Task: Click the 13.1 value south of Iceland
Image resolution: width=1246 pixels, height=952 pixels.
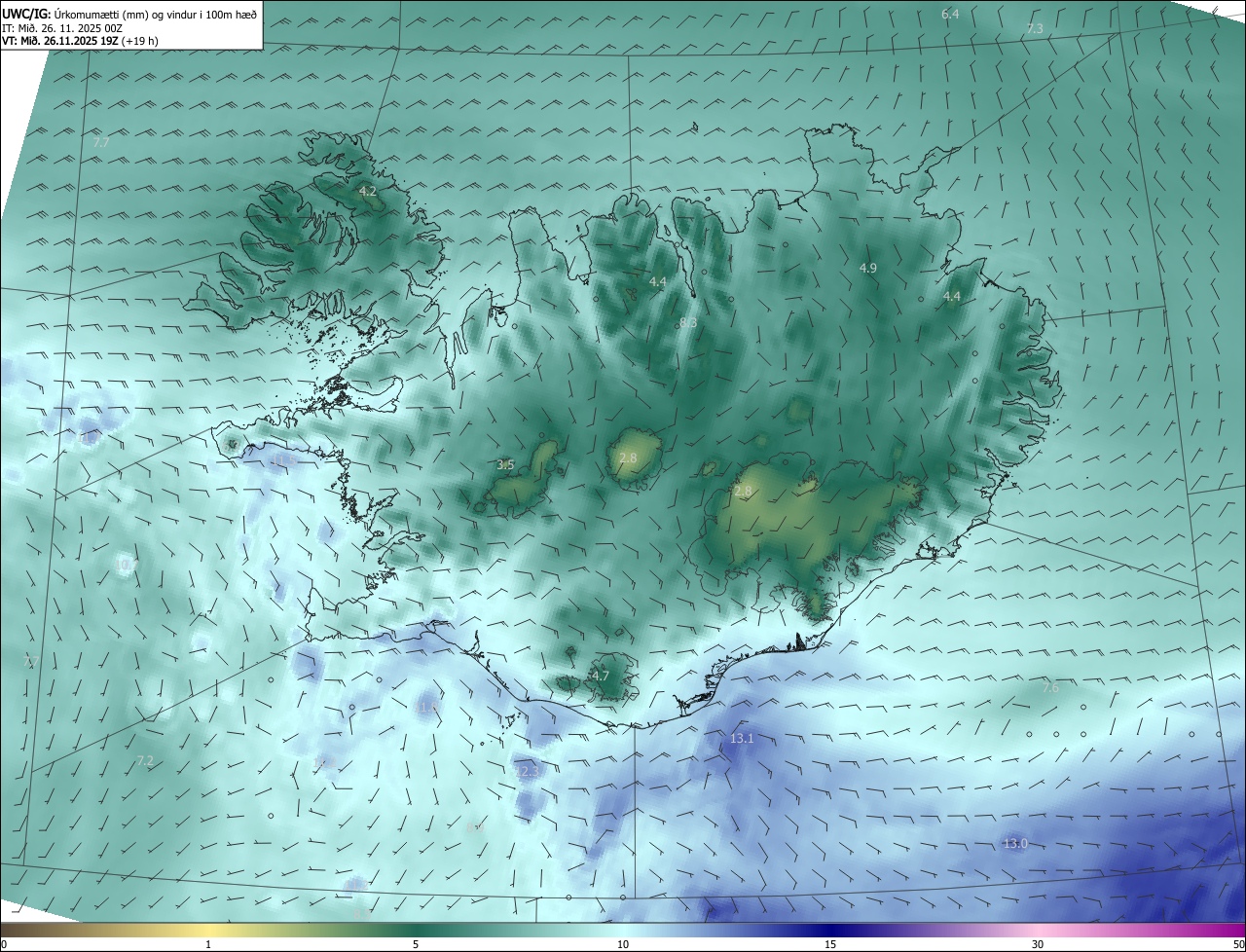Action: click(x=742, y=739)
